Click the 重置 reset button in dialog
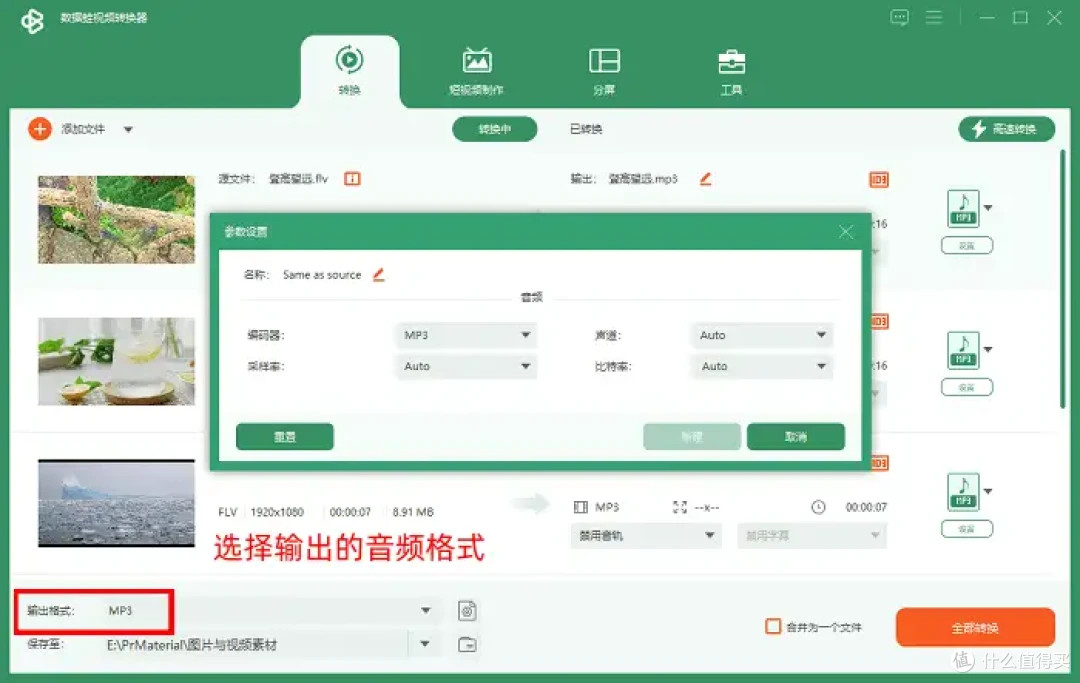 point(284,437)
